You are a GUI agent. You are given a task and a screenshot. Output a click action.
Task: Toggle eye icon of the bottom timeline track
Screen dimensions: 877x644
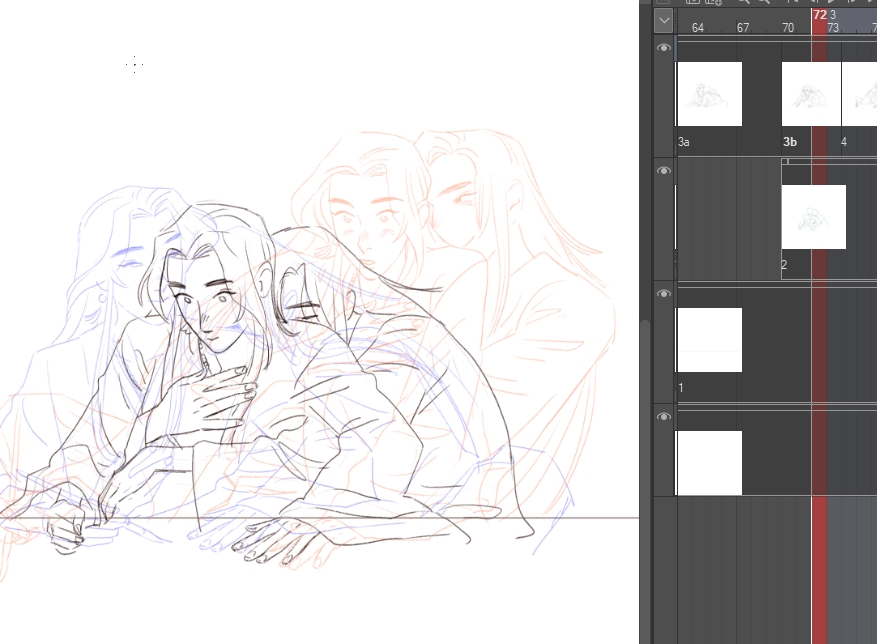click(664, 417)
